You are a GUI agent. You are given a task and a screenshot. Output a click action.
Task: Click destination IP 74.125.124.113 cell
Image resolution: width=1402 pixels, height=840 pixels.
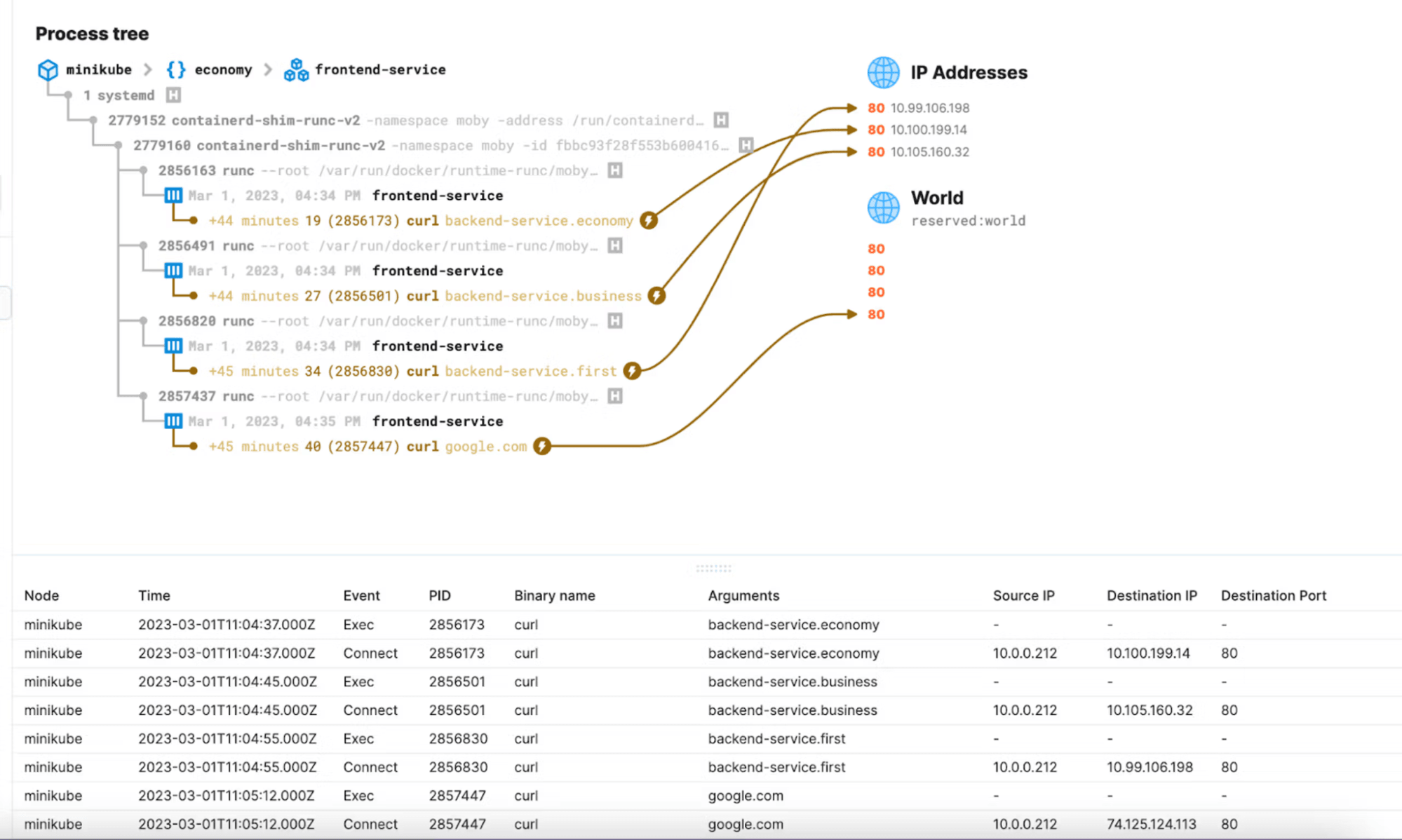click(x=1152, y=824)
